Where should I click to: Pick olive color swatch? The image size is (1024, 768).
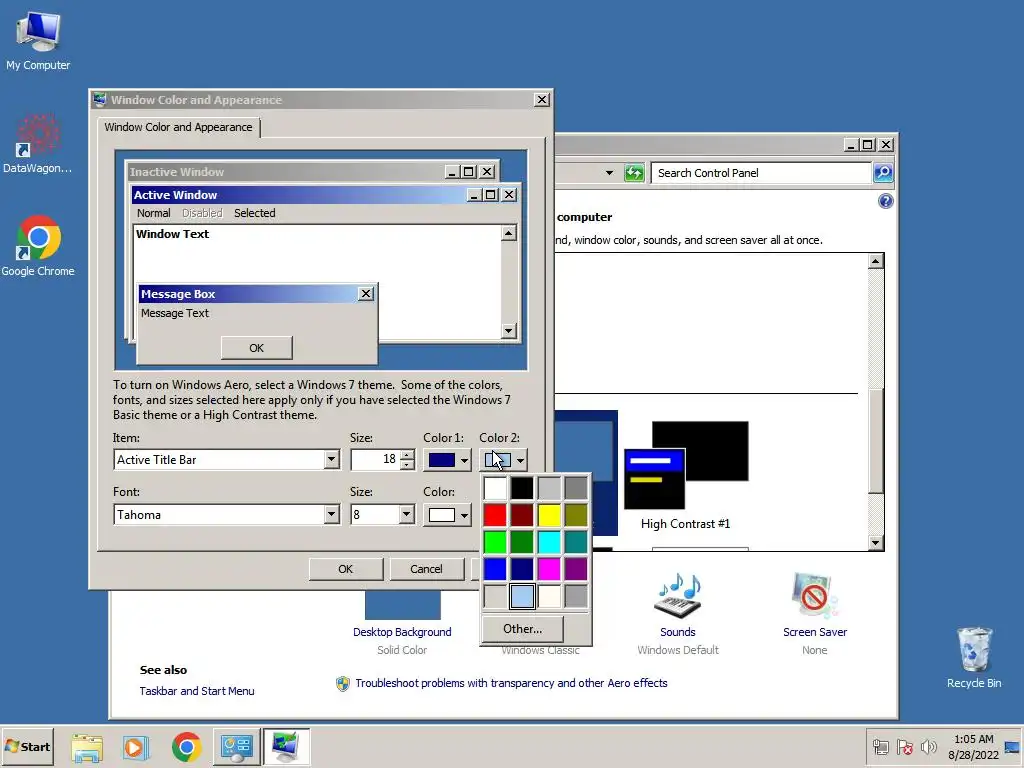pyautogui.click(x=576, y=515)
